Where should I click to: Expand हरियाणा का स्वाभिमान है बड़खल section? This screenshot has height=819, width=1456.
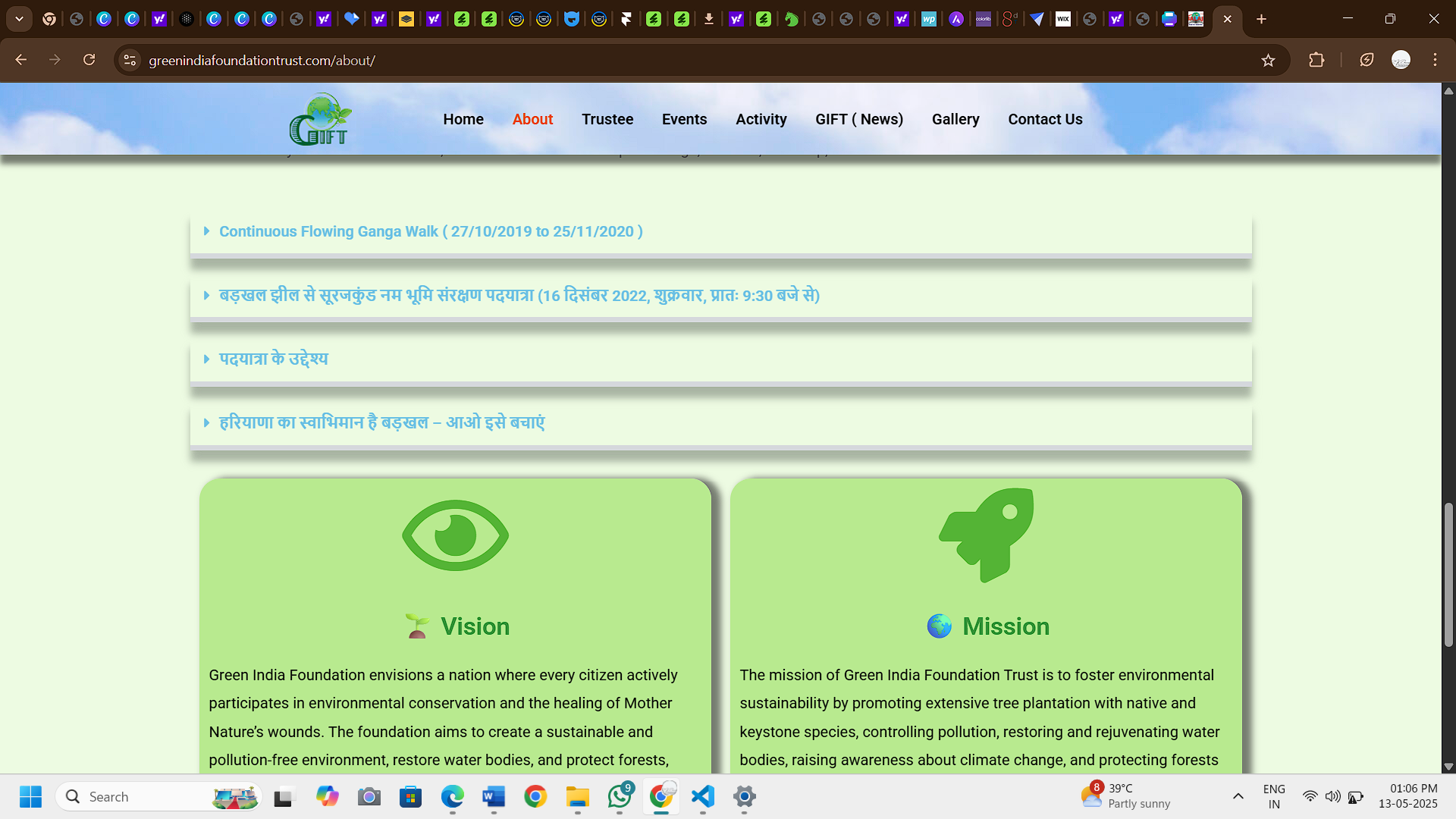[x=381, y=422]
